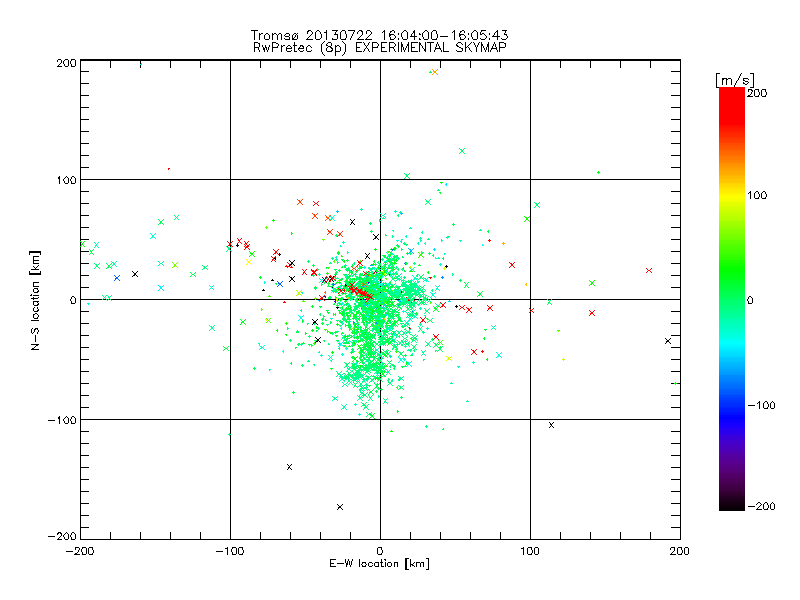Click the subtitle 'RwPretec (8p) EXPERIMENTAL SKYMAP'
Screen dimensions: 800x600
click(380, 47)
